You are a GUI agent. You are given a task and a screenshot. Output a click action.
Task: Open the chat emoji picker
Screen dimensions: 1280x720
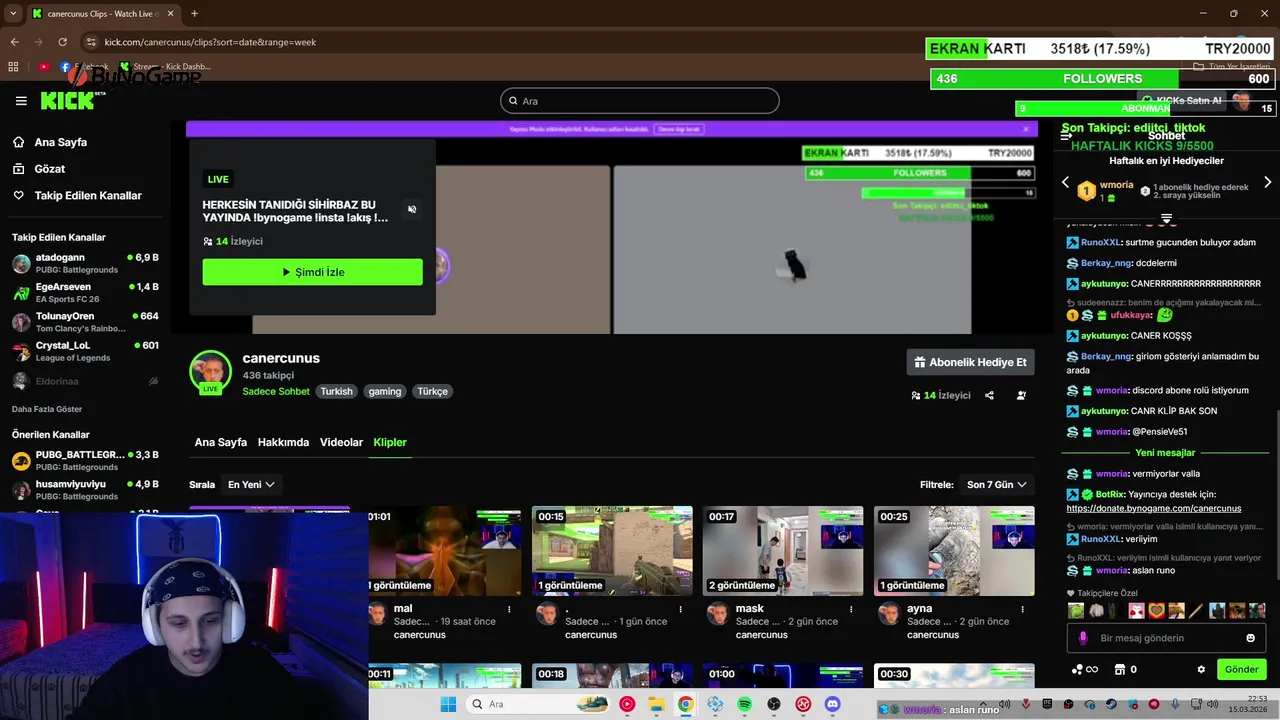pyautogui.click(x=1250, y=638)
